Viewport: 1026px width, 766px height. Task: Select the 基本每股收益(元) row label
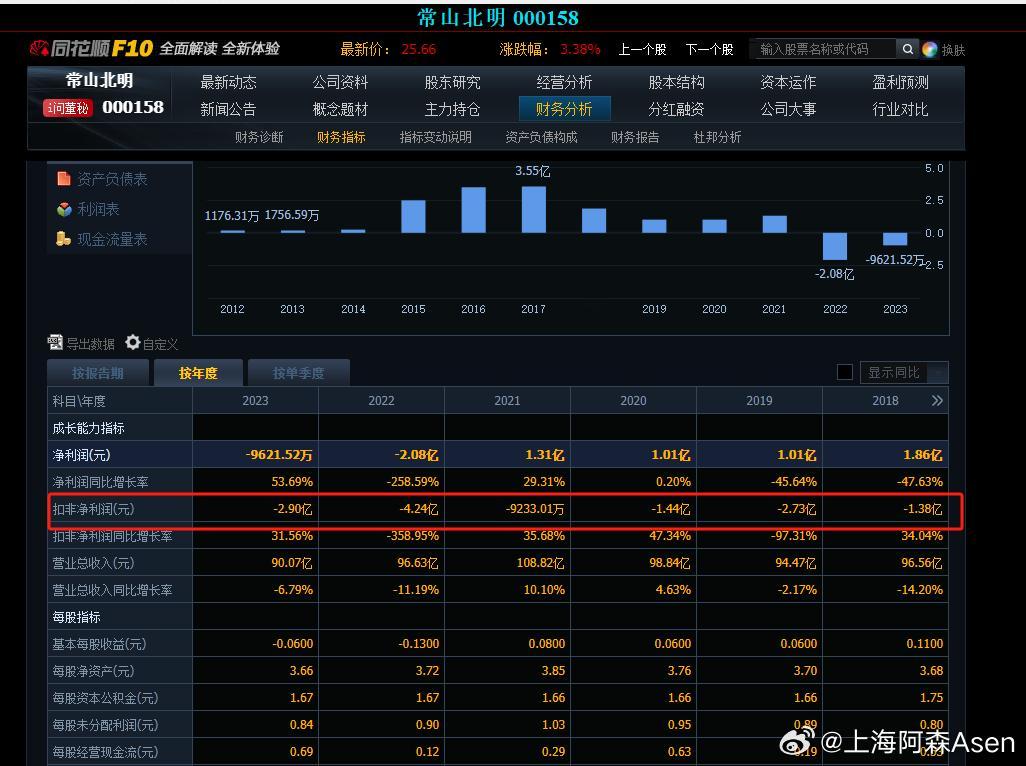[x=99, y=644]
